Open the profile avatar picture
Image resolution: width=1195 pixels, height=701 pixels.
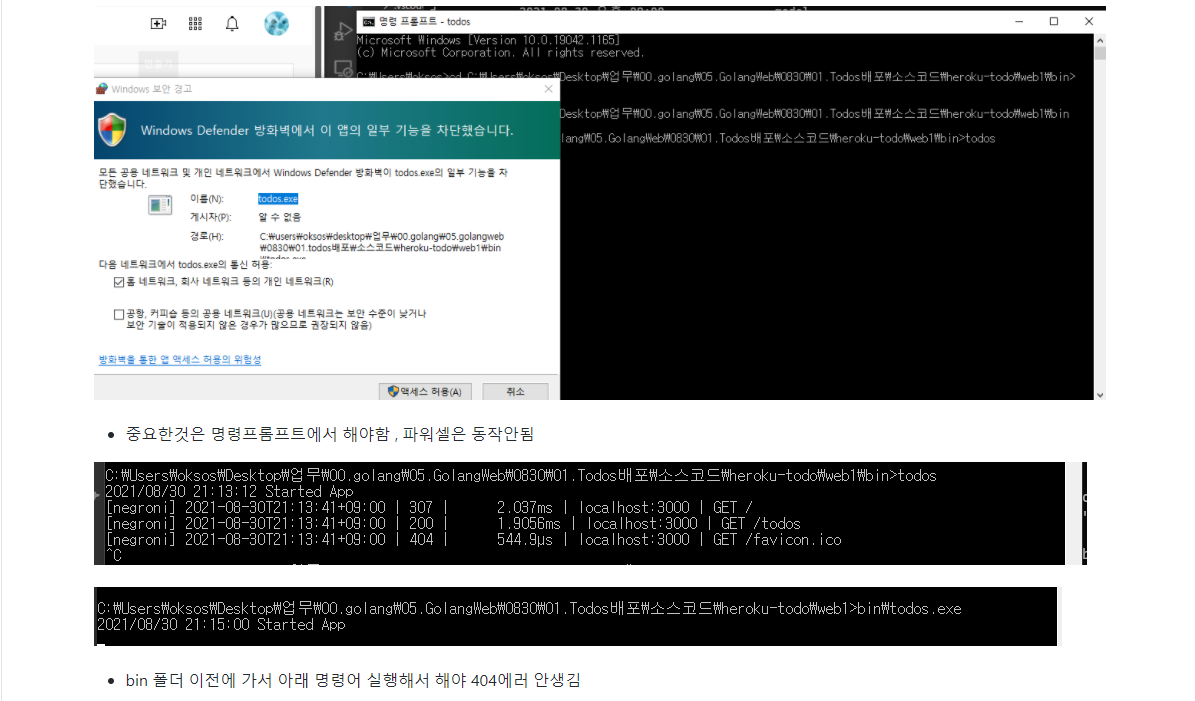[276, 24]
